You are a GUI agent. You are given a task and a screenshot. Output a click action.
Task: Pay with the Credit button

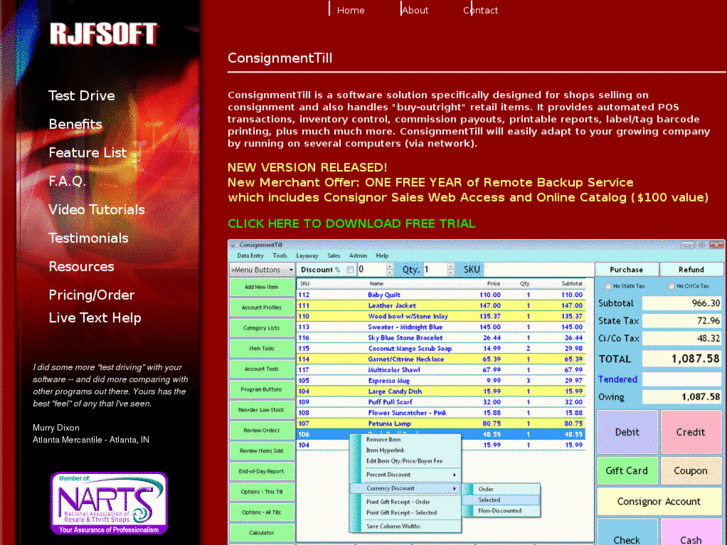pyautogui.click(x=690, y=432)
